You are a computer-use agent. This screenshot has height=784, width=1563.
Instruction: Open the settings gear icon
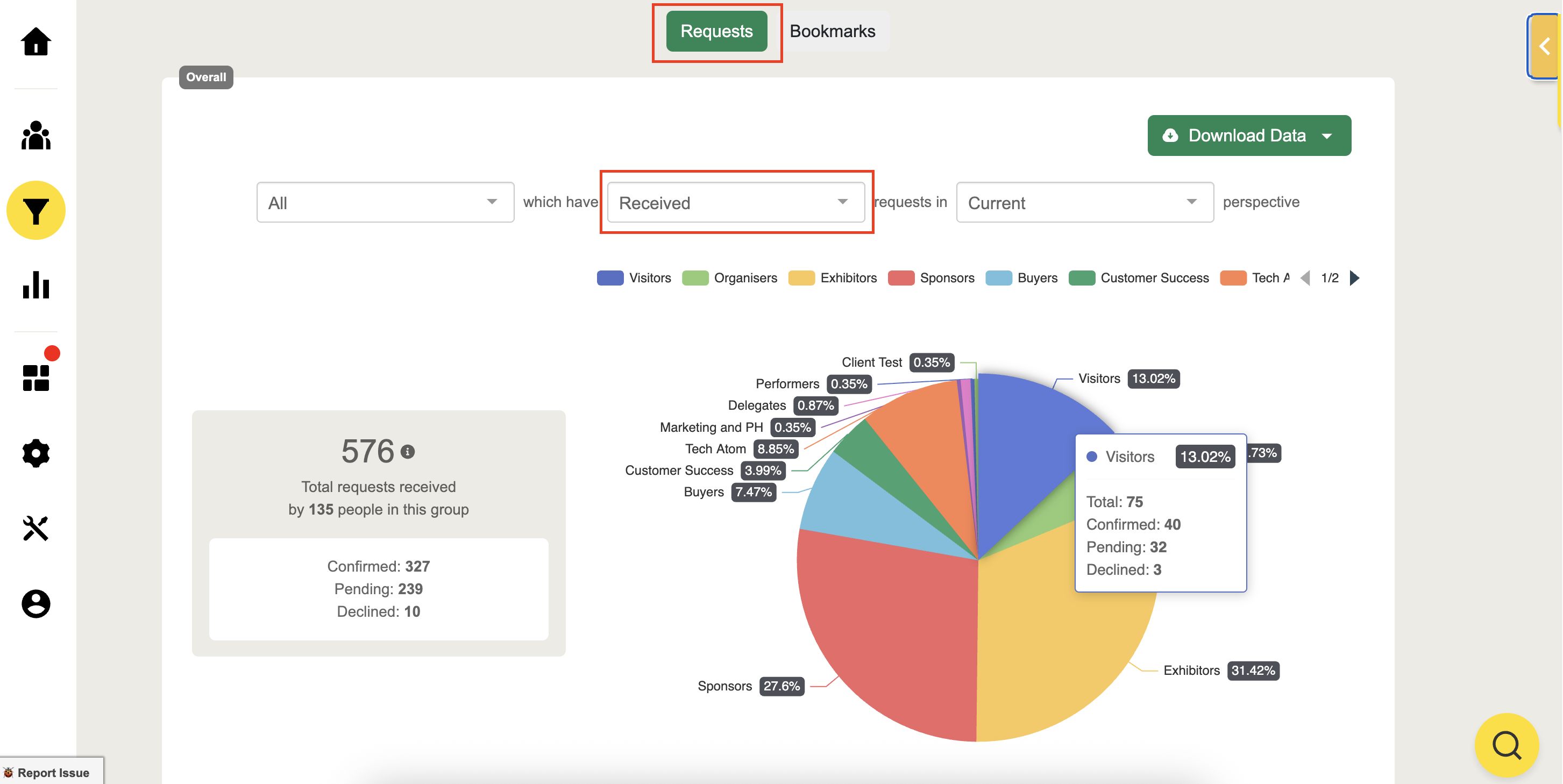point(36,453)
